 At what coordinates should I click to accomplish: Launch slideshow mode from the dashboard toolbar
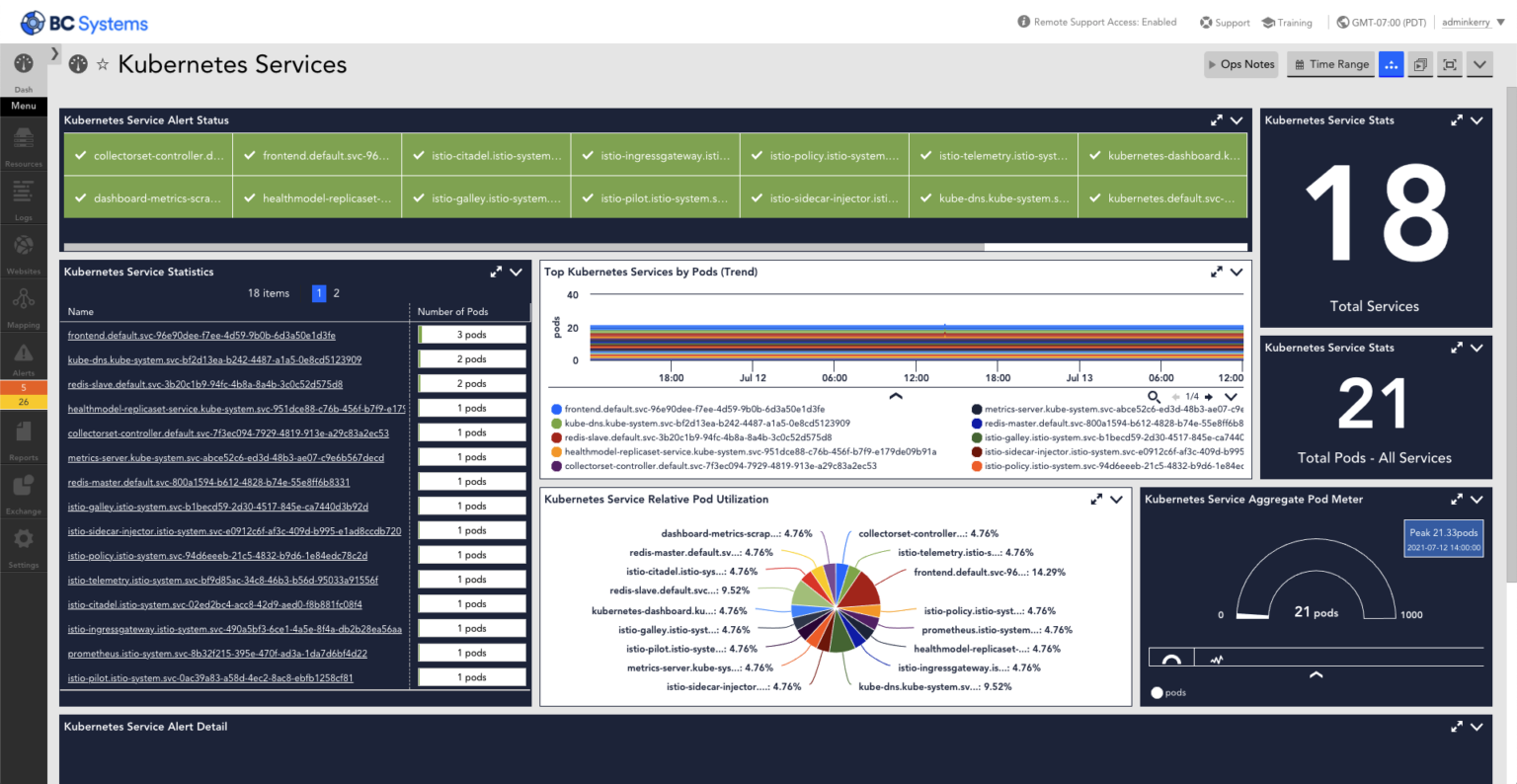pyautogui.click(x=1419, y=63)
